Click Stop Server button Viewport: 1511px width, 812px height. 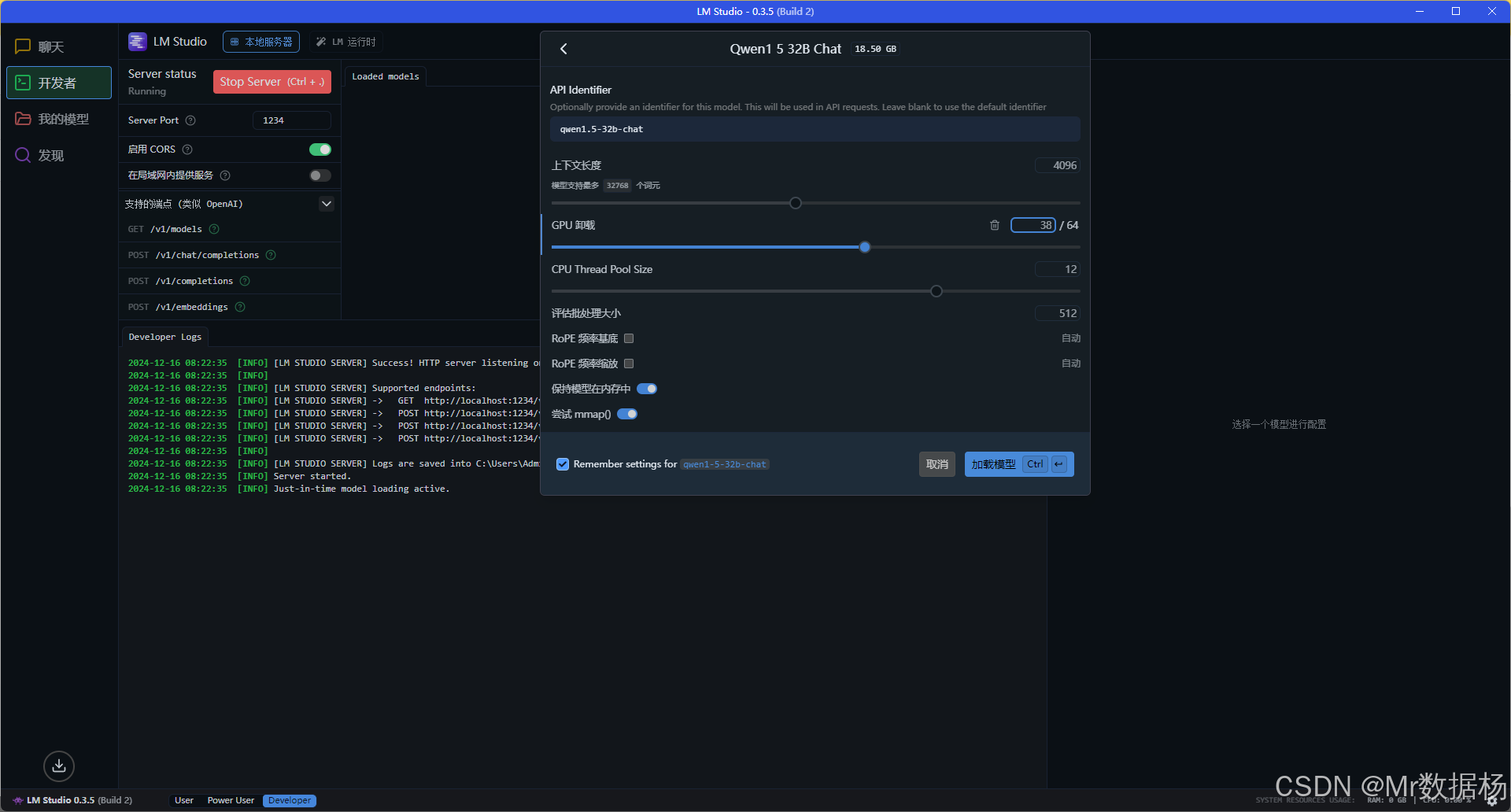pos(272,82)
